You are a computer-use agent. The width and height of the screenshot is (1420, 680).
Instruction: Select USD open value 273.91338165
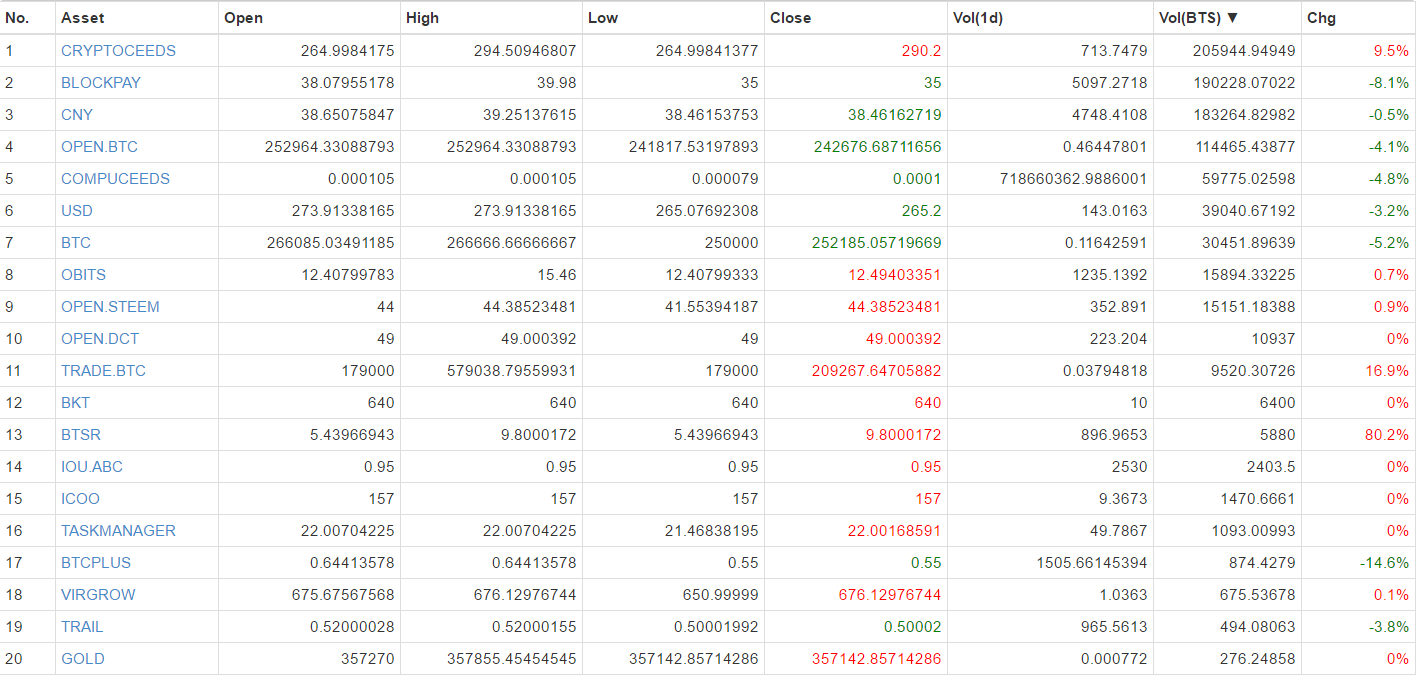click(343, 211)
